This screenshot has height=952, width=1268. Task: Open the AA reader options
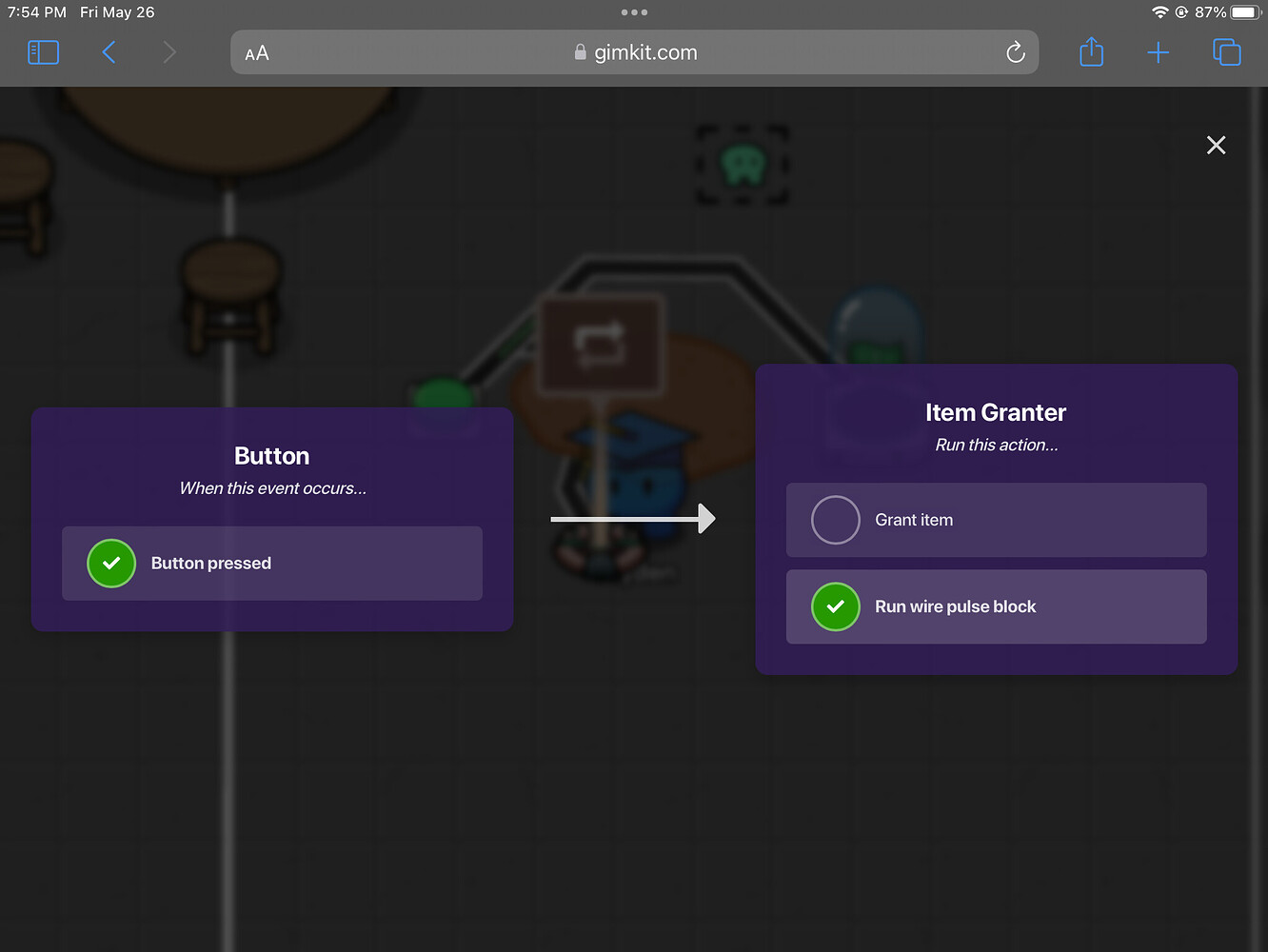coord(257,53)
